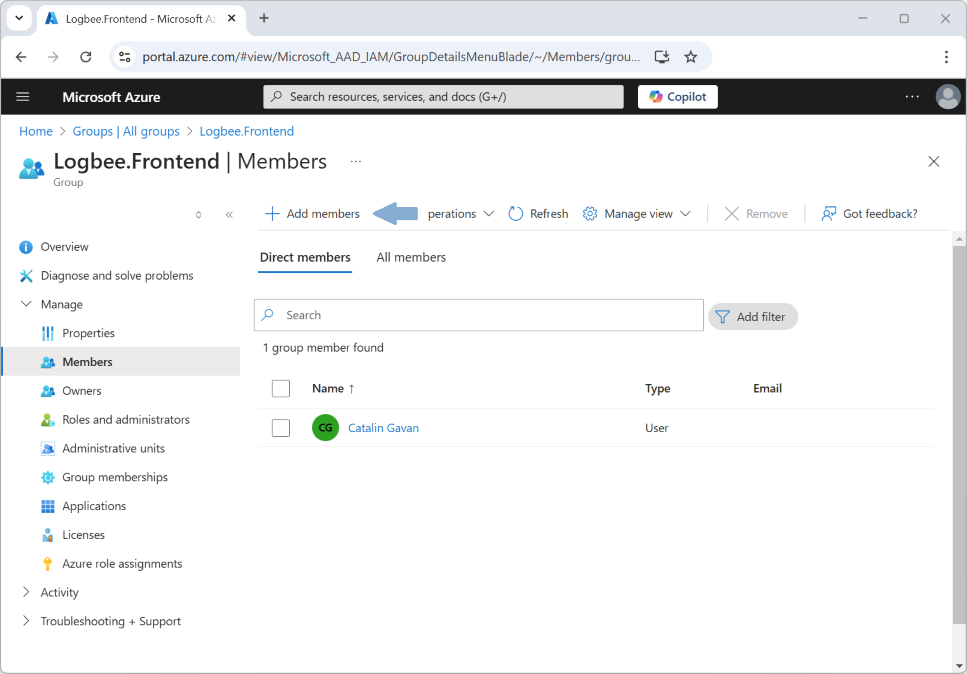Click the Add filter button

pyautogui.click(x=752, y=317)
